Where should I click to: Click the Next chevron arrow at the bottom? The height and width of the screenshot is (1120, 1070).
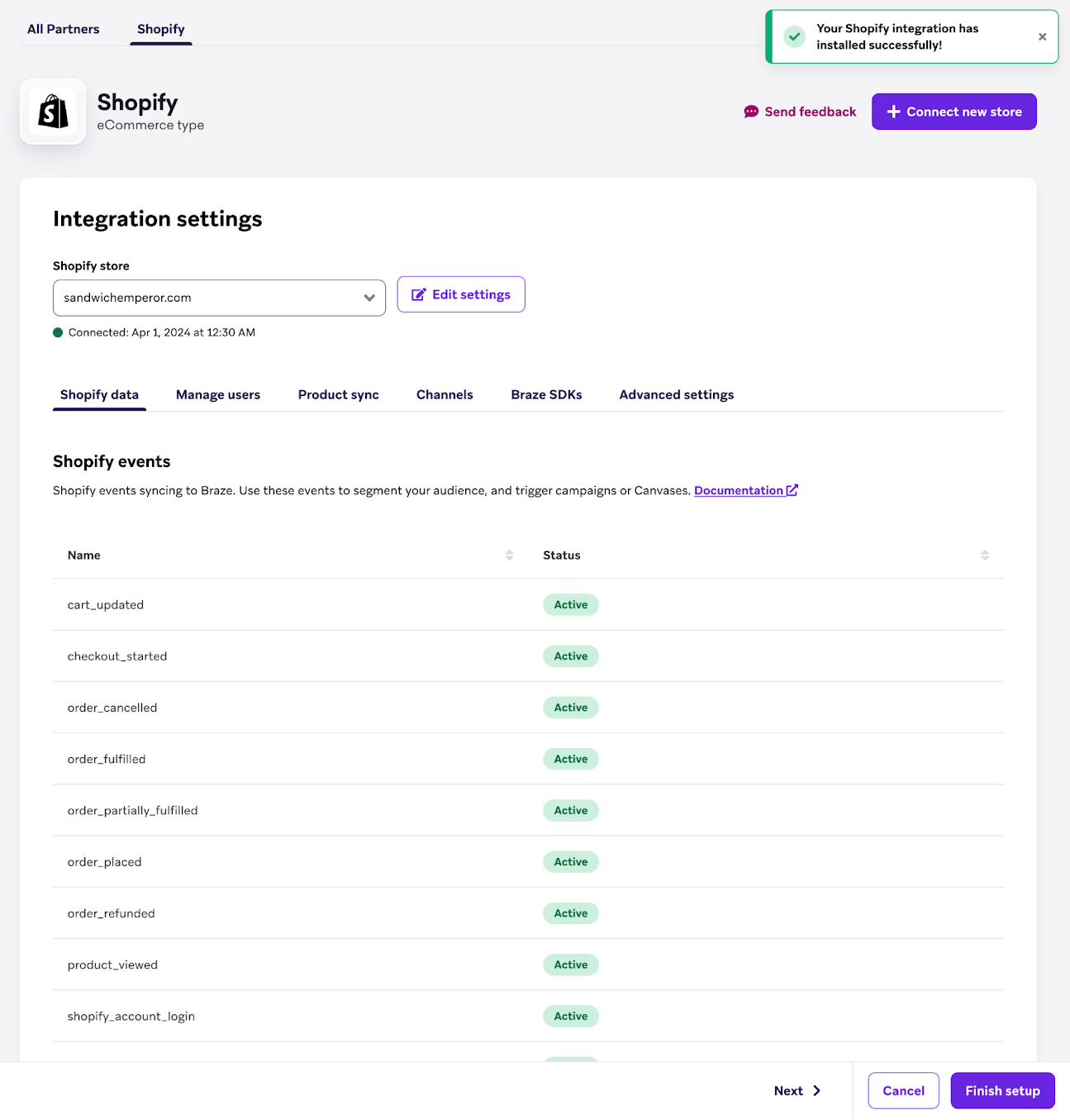pos(816,1090)
